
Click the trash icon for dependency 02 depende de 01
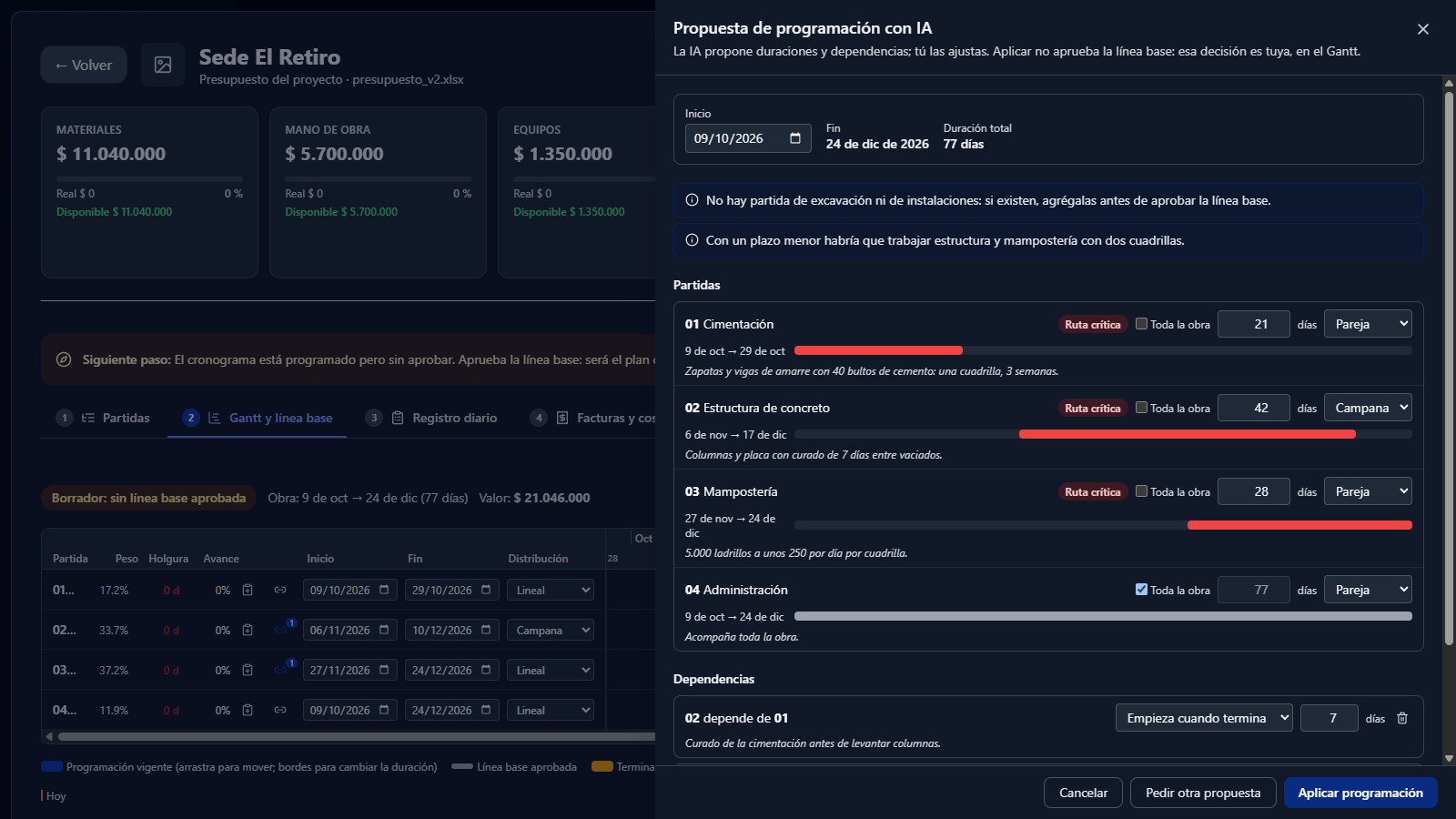click(1402, 718)
